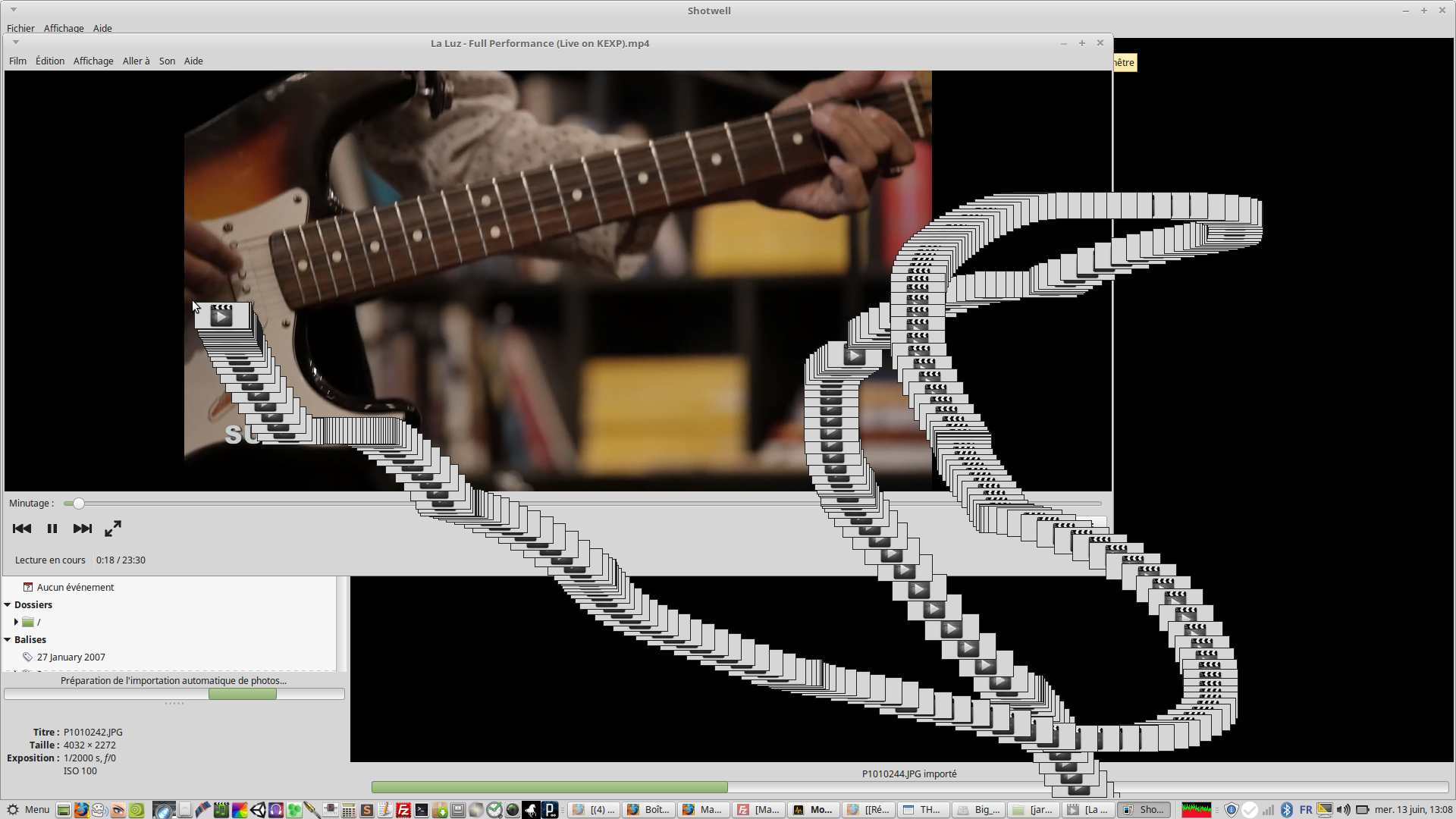
Task: Open the Firefox launcher in the panel
Action: pos(81,810)
